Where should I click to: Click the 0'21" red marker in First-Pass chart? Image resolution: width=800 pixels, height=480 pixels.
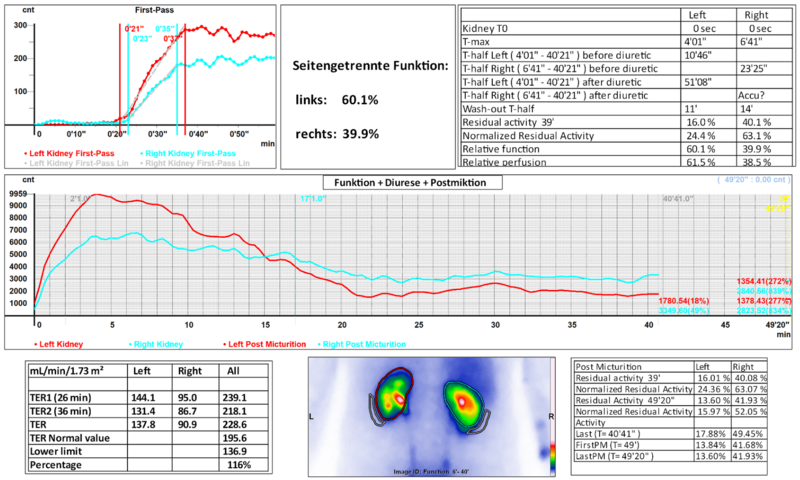[x=133, y=30]
